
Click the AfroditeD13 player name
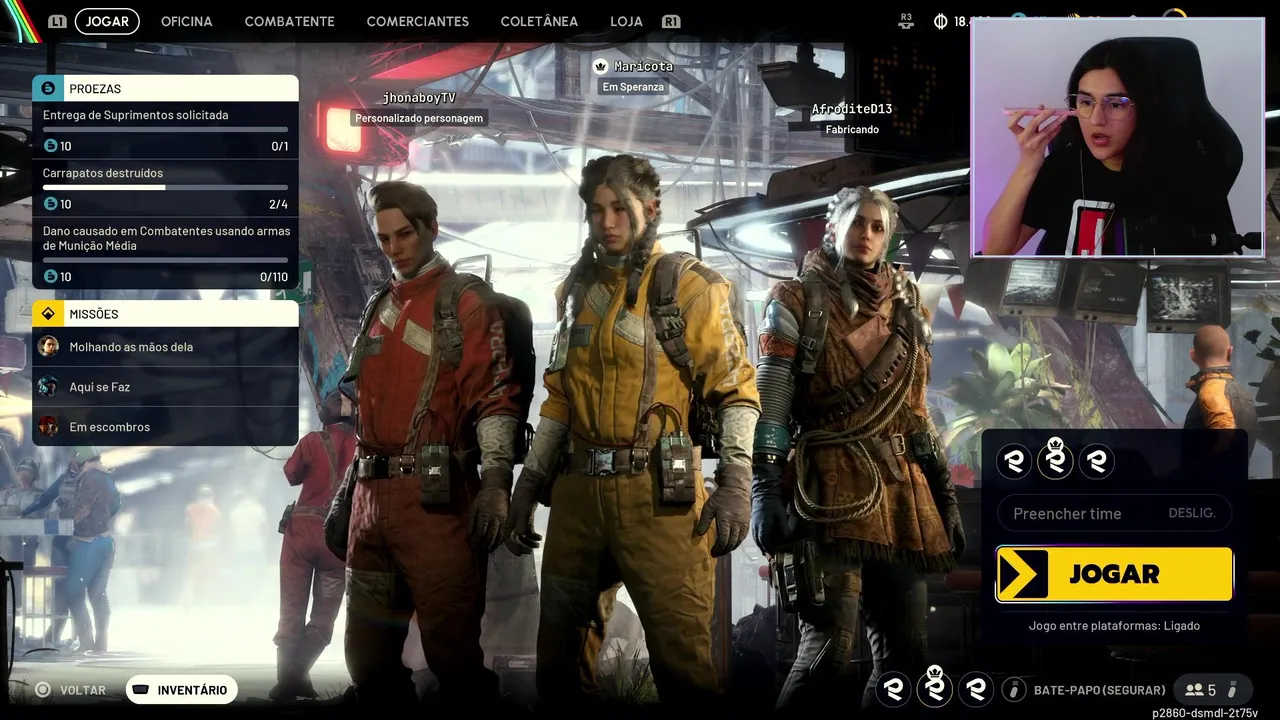click(x=852, y=109)
